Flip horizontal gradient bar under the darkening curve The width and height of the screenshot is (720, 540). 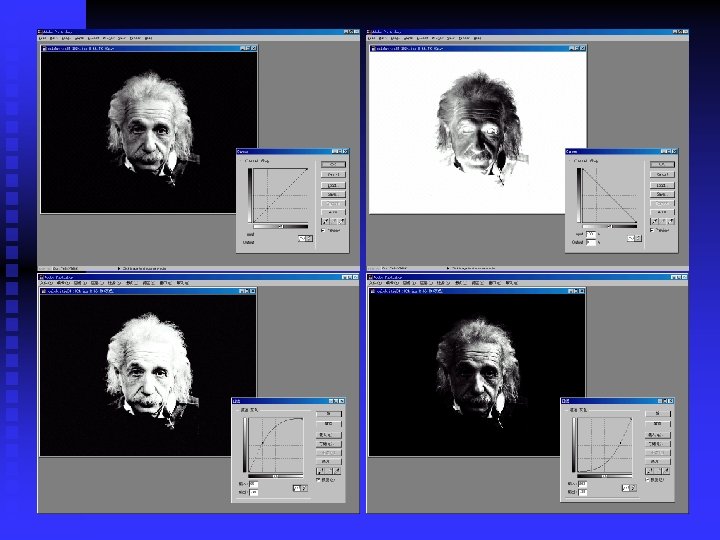605,476
